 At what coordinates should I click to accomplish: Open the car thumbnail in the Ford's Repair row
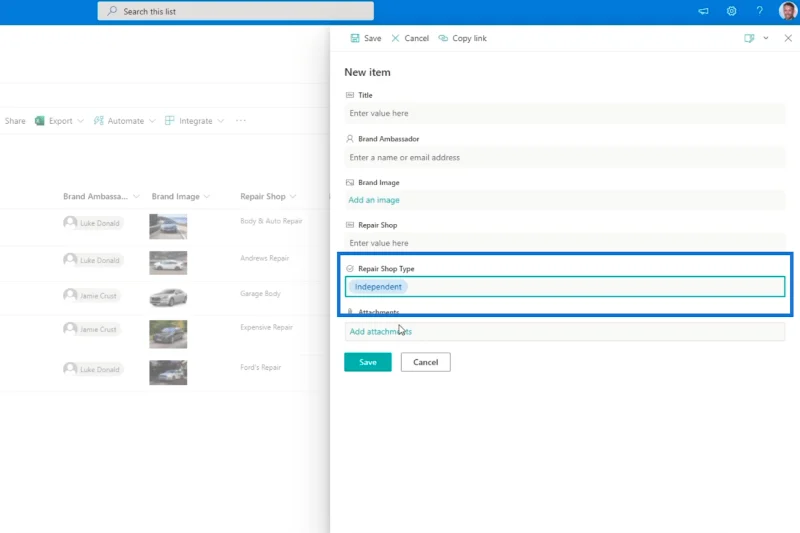pyautogui.click(x=168, y=372)
